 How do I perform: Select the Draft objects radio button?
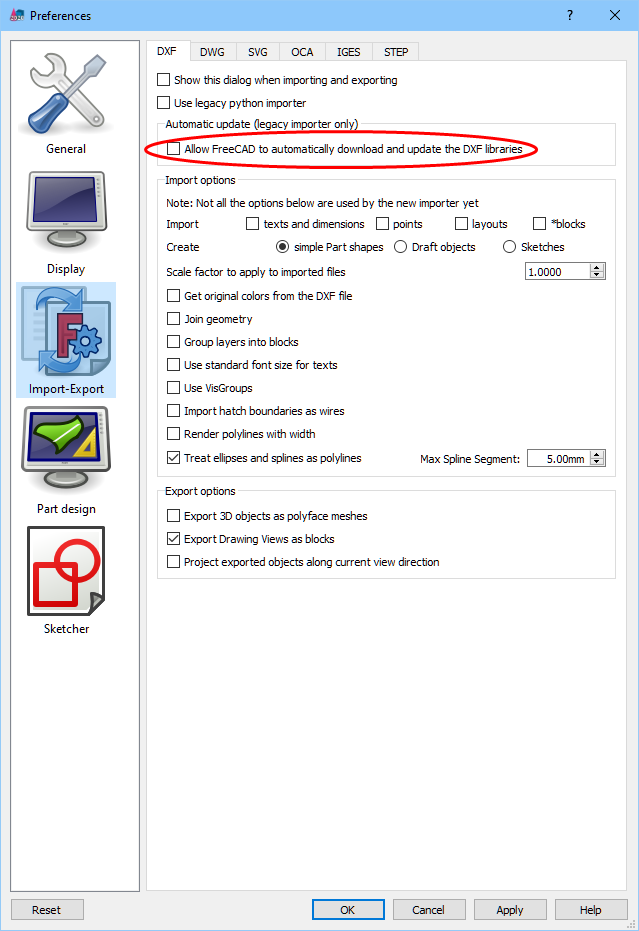[x=401, y=246]
